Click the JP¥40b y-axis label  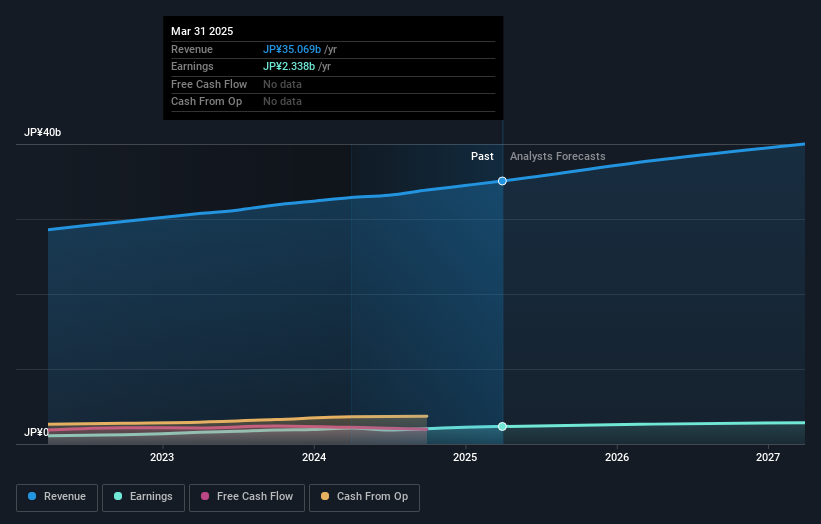(42, 132)
